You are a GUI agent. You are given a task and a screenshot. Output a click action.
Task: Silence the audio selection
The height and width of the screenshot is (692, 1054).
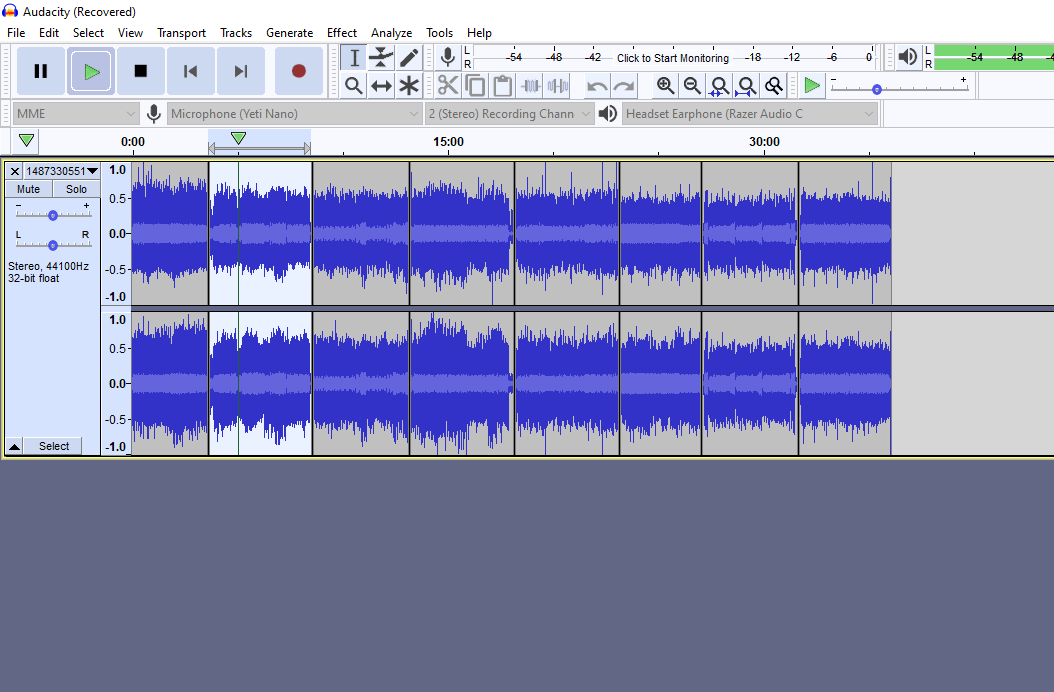(x=558, y=85)
